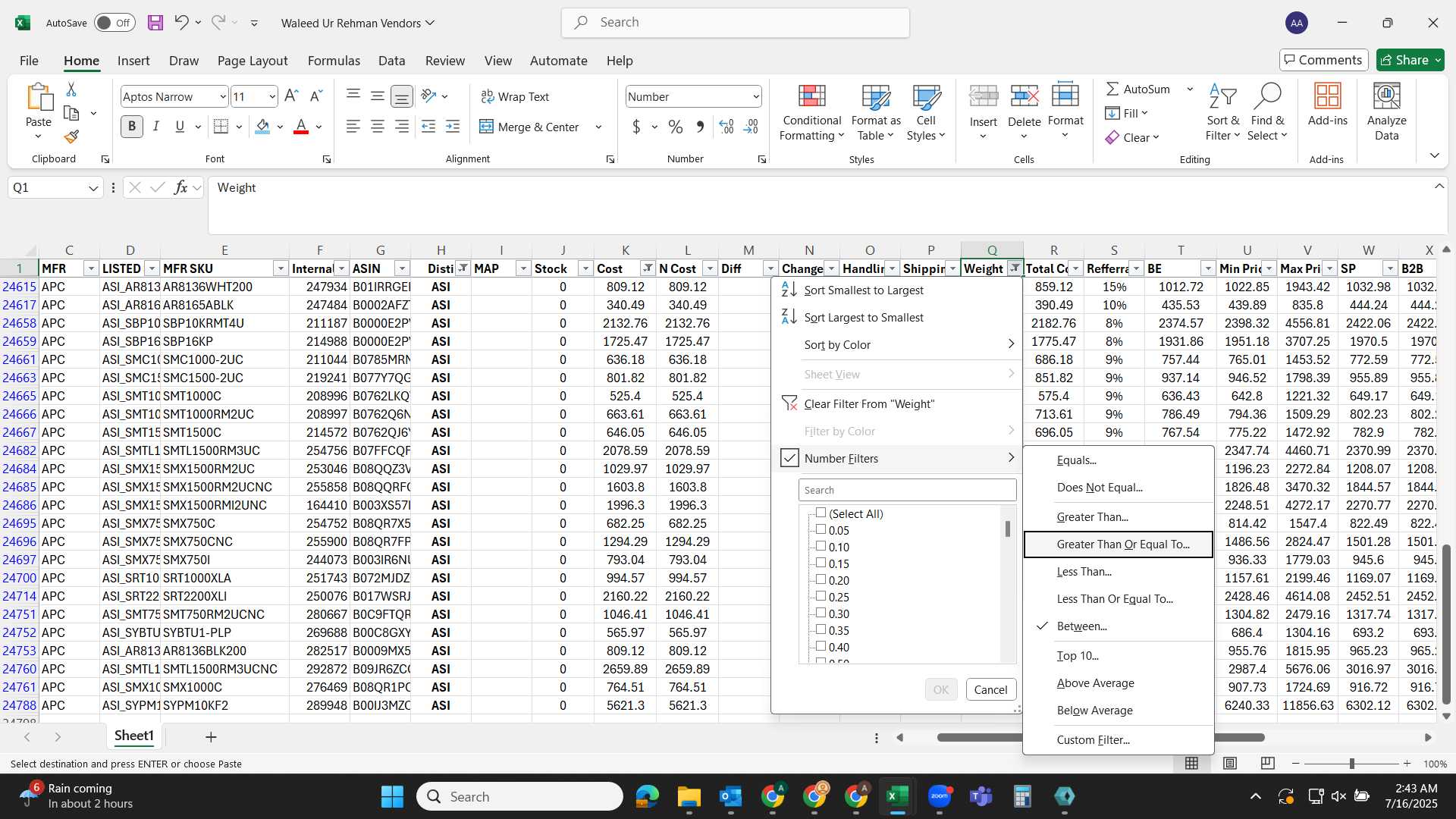
Task: Click Decrease Decimal icon
Action: 752,127
